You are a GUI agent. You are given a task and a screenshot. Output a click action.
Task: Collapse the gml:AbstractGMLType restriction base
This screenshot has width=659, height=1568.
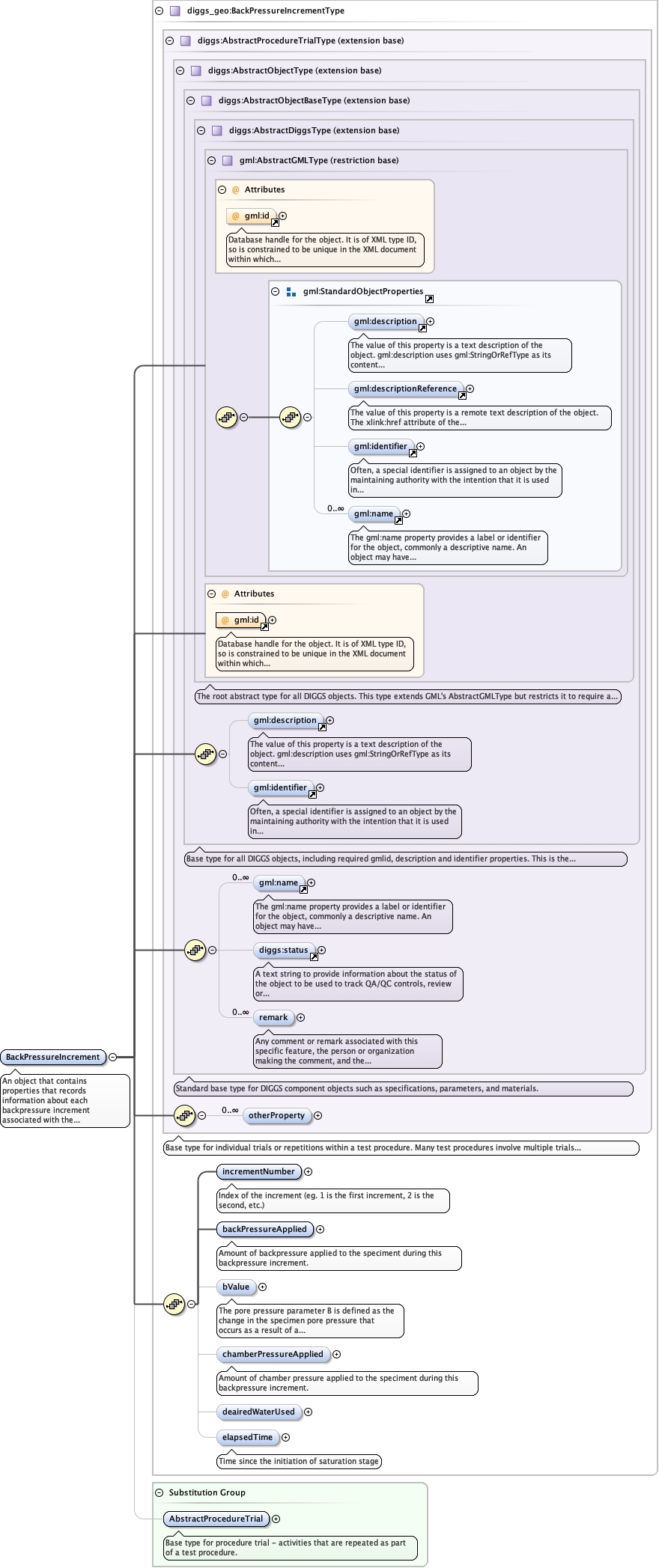coord(212,161)
